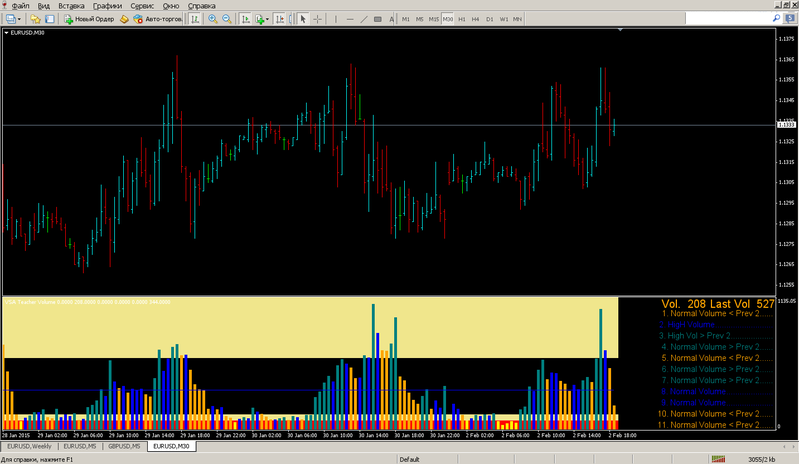Toggle chart auto scroll icon
Viewport: 799px width, 464px height.
pyautogui.click(x=245, y=19)
